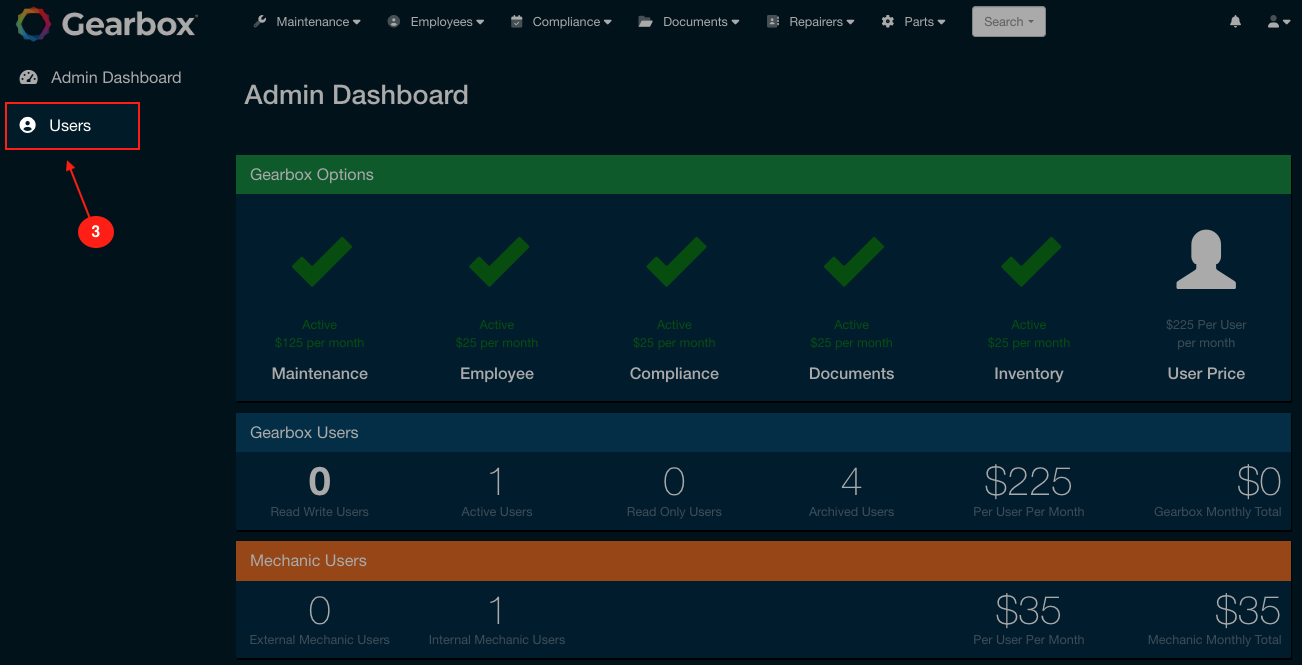Click the green checkmark above Compliance option
Image resolution: width=1302 pixels, height=665 pixels.
point(674,264)
